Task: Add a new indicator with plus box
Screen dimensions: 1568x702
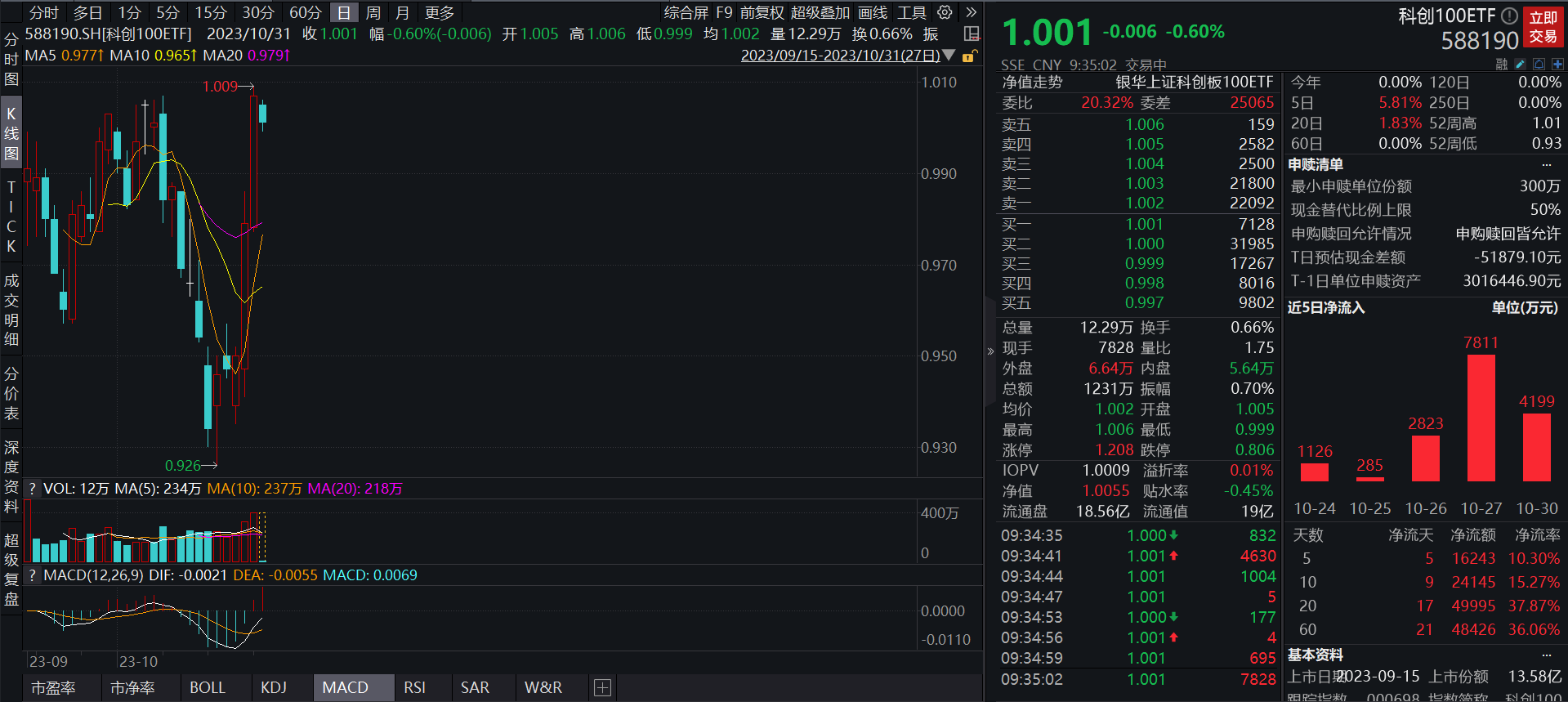Action: click(602, 688)
